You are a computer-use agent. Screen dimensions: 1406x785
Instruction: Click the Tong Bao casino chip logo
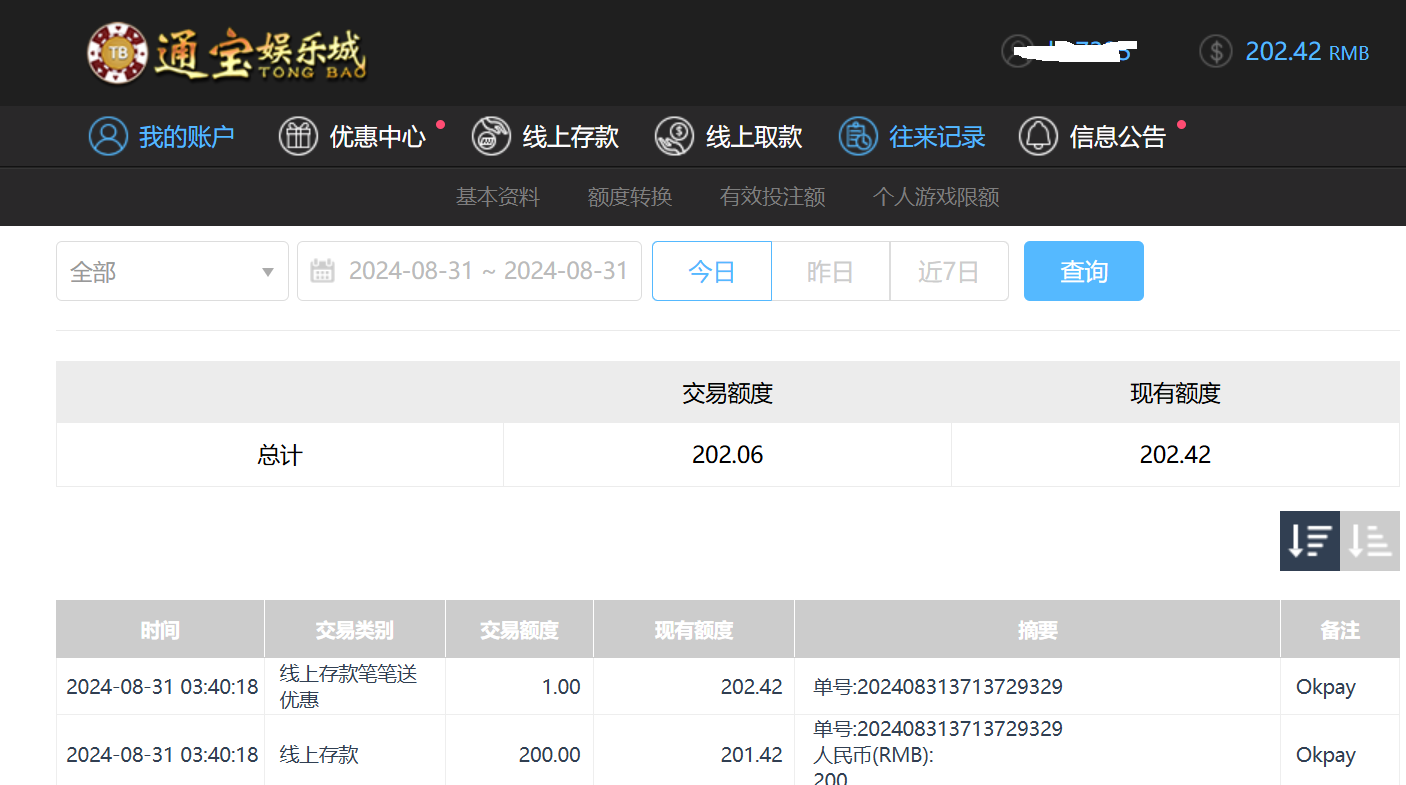pyautogui.click(x=118, y=53)
